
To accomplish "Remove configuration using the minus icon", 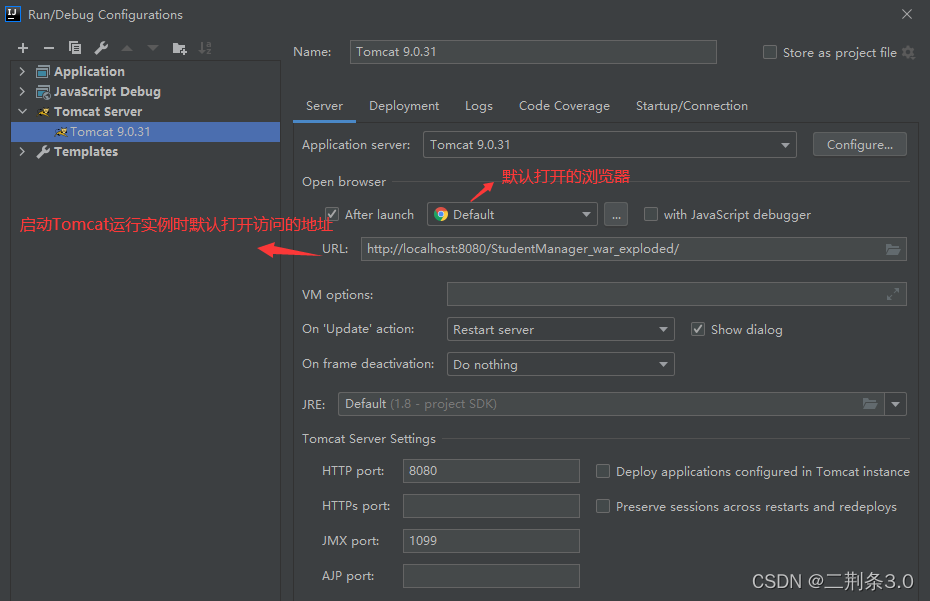I will tap(49, 48).
